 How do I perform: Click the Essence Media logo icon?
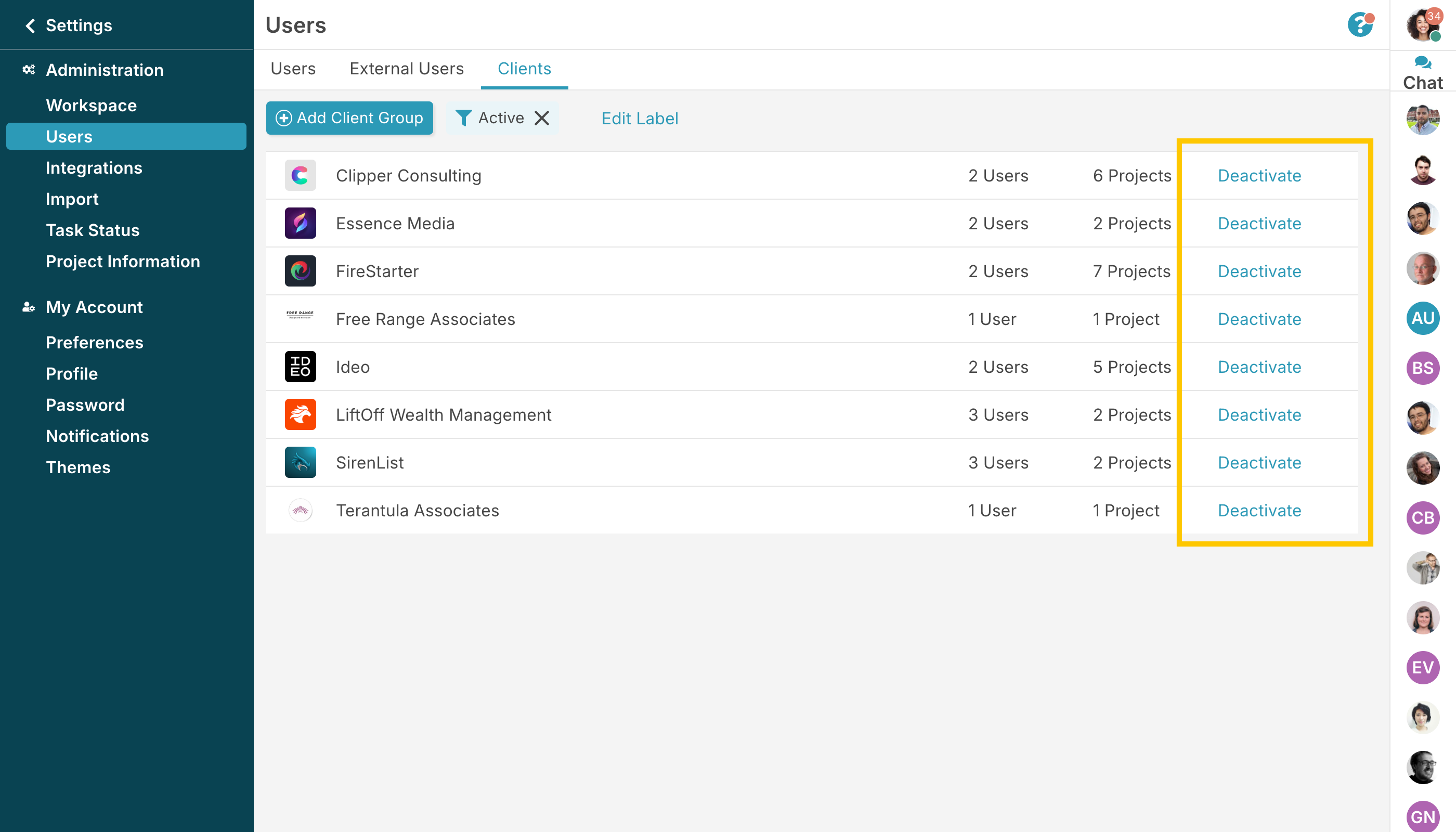click(x=300, y=224)
